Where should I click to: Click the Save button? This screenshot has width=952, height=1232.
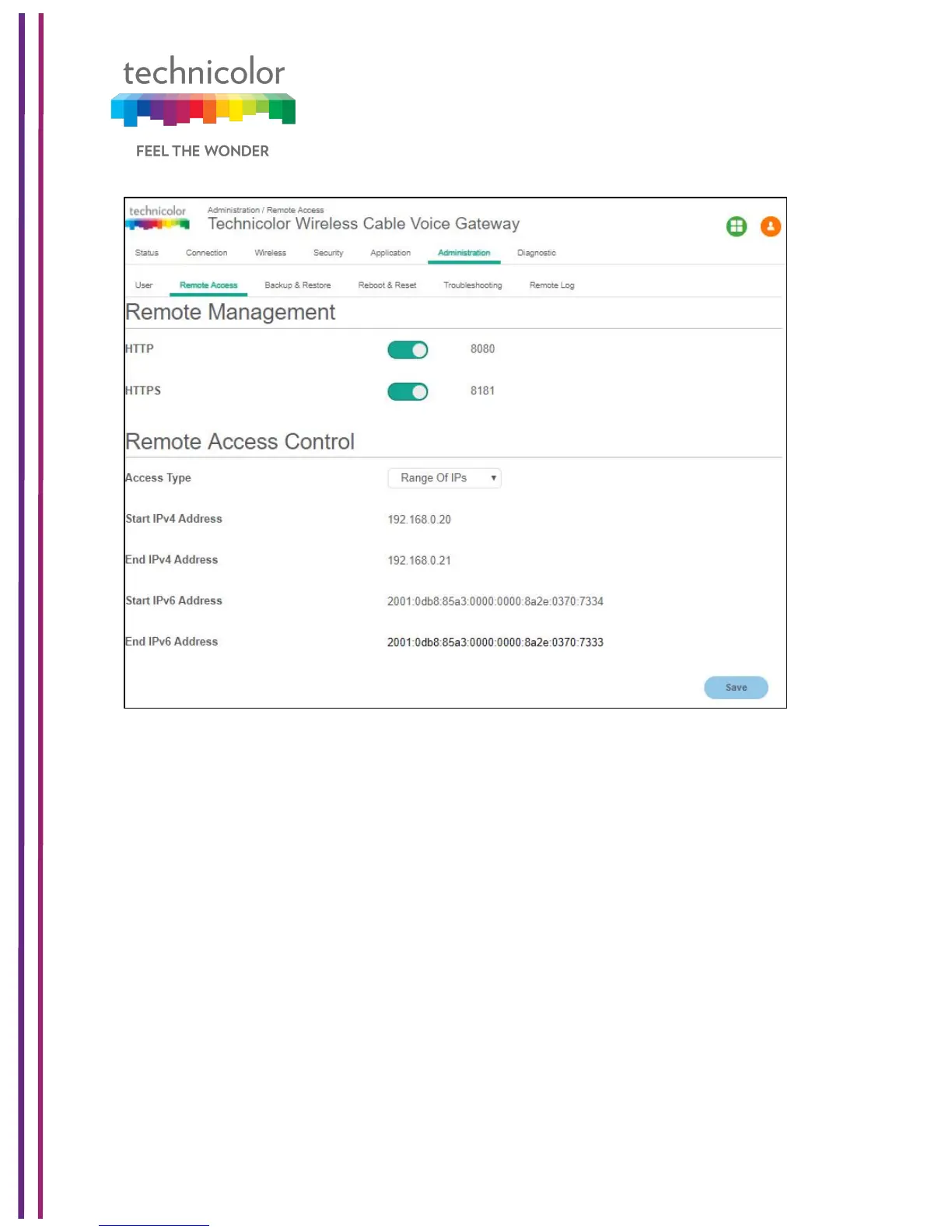coord(736,688)
